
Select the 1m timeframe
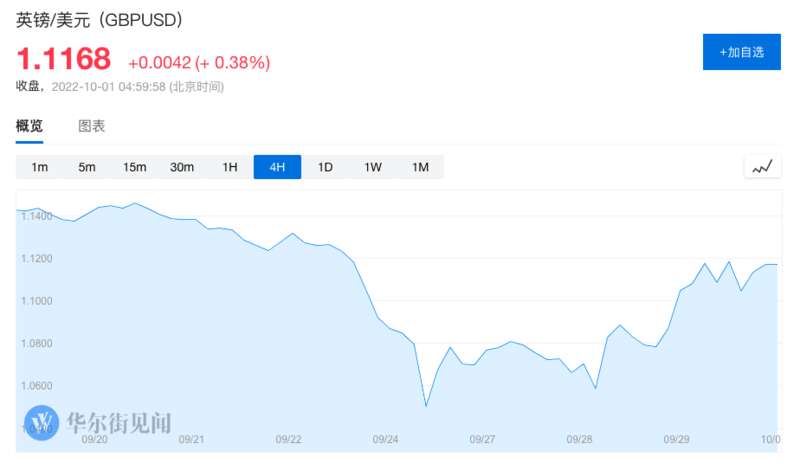40,167
